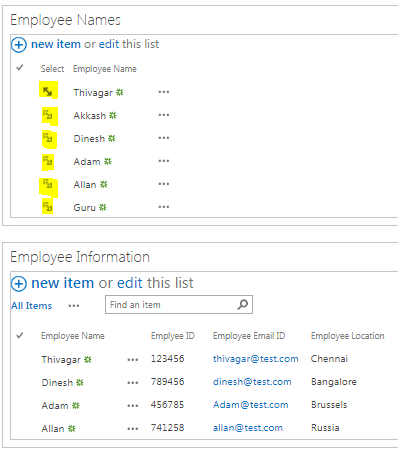
Task: Click plus icon in Employee Information list
Action: [x=19, y=284]
